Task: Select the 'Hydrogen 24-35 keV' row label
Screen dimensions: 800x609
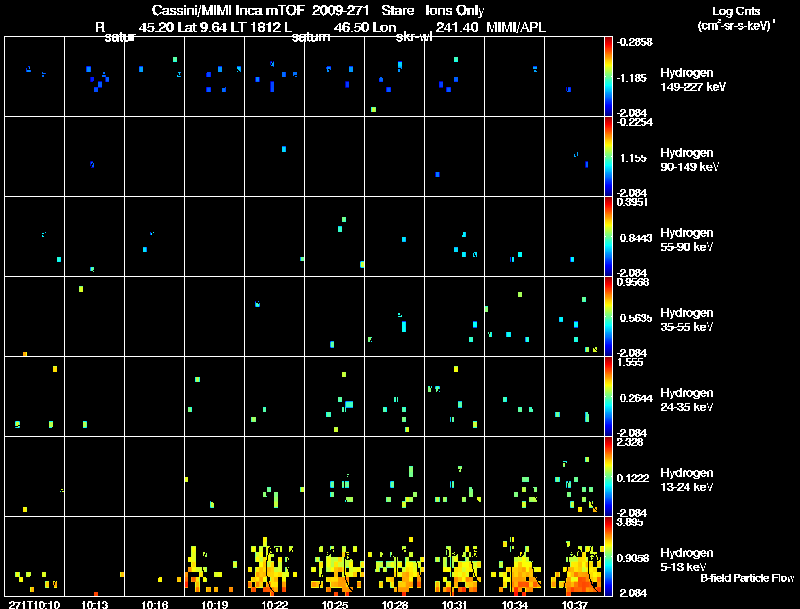Action: pyautogui.click(x=687, y=400)
